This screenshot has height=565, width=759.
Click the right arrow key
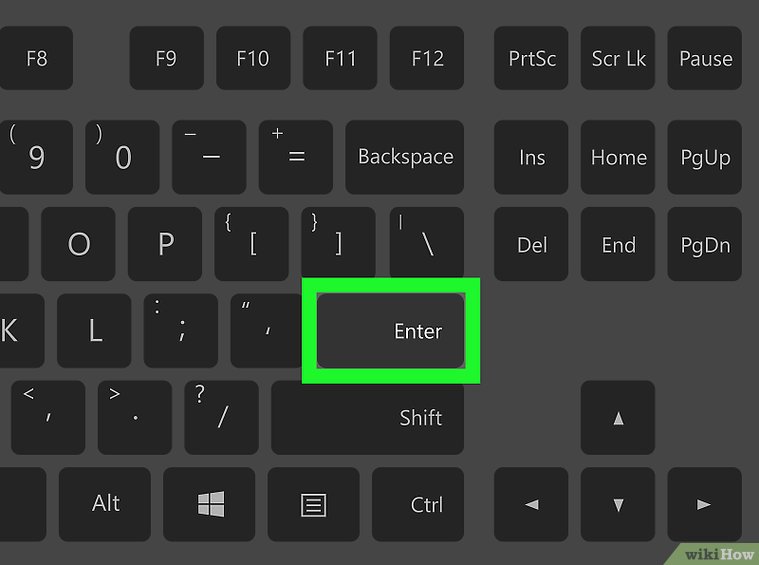tap(704, 504)
